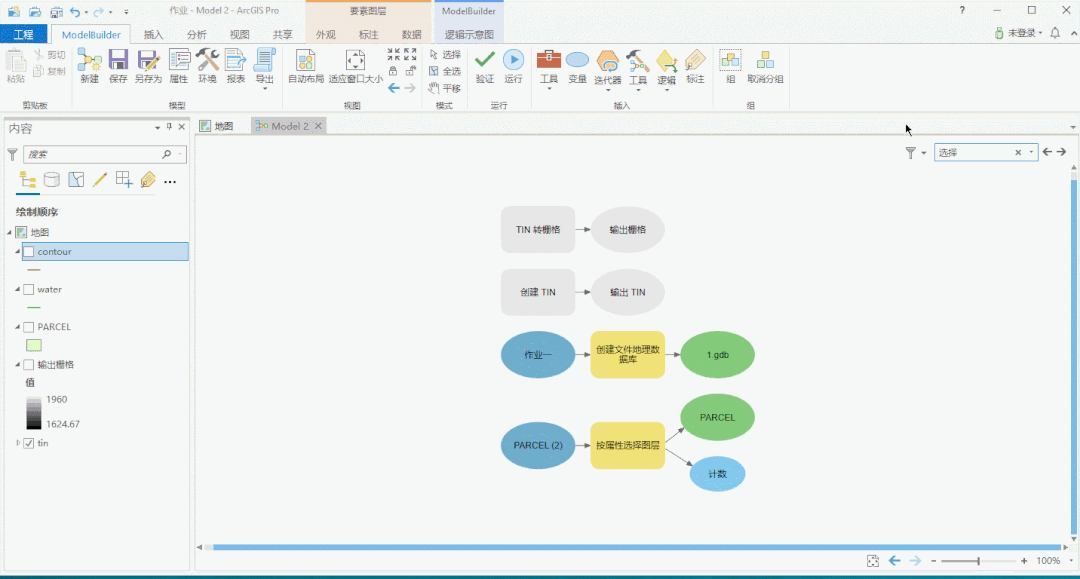
Task: Open the Environments icon
Action: [207, 61]
